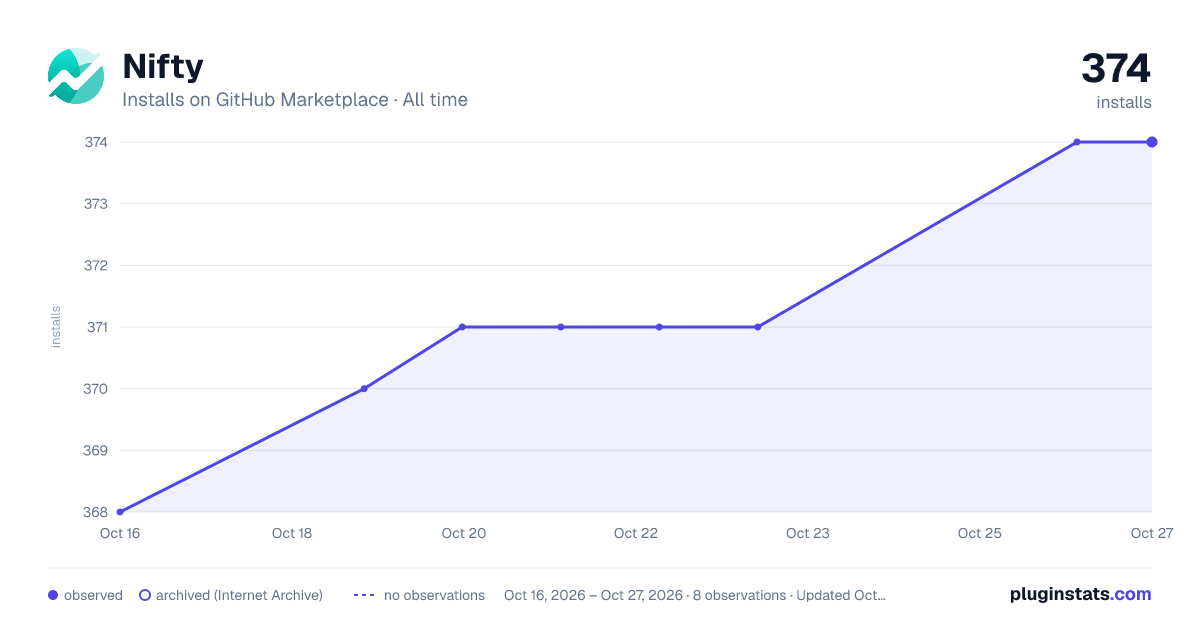Click the x-axis label Oct 27
Viewport: 1200px width, 630px height.
(1151, 533)
